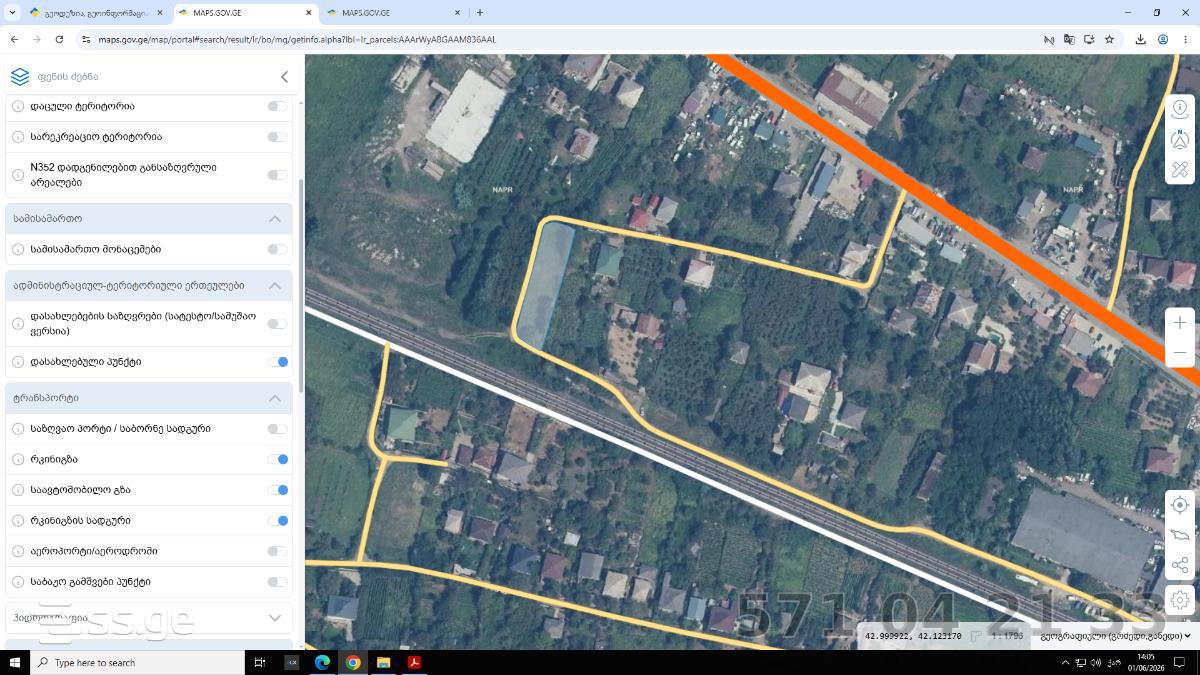Viewport: 1200px width, 675px height.
Task: Expand the section below ტრანსპორტი
Action: coord(275,618)
